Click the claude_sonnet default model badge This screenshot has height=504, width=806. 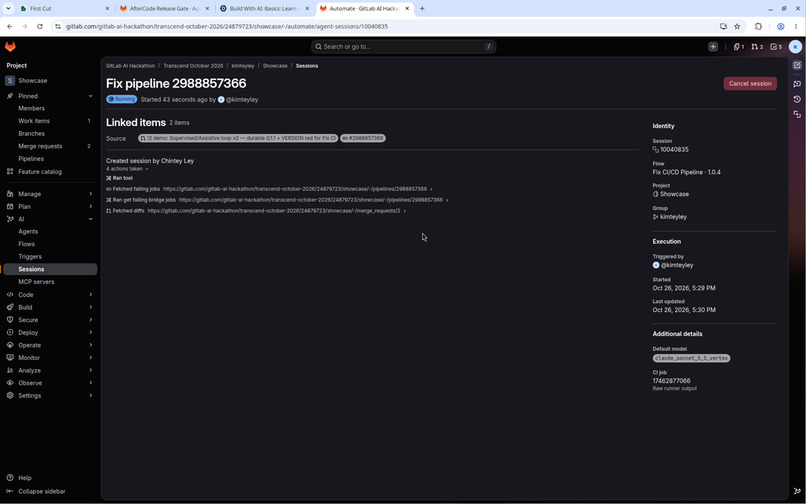point(691,358)
